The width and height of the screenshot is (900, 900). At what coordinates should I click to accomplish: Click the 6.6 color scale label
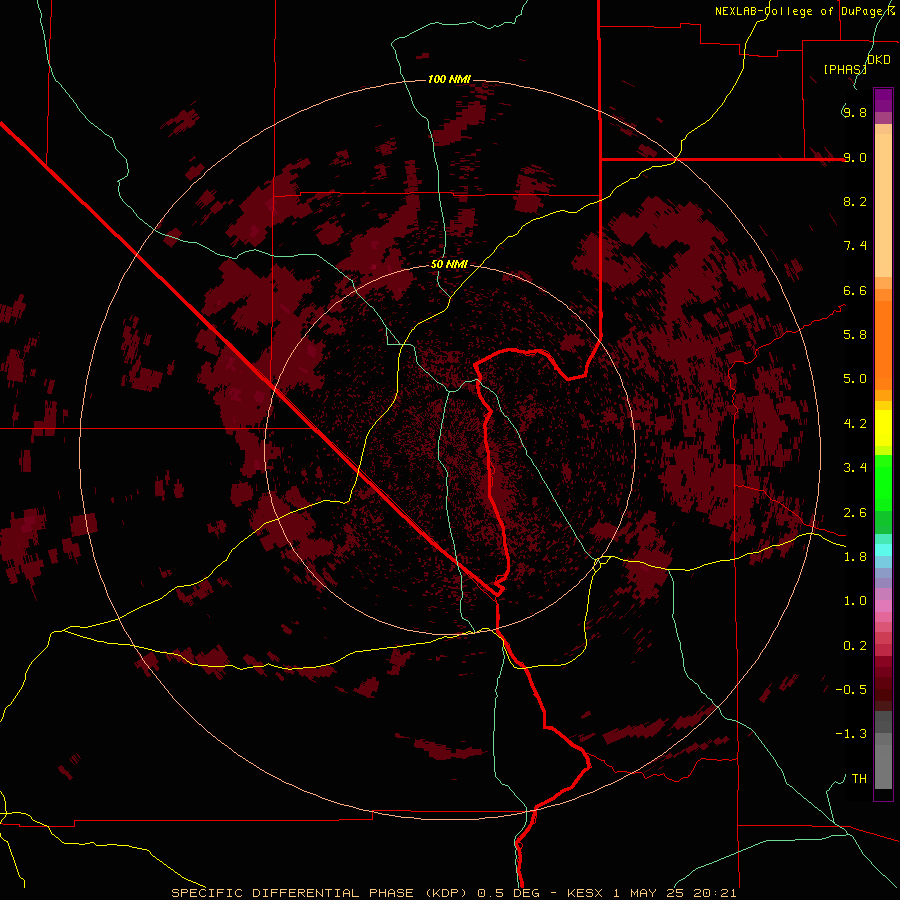click(x=855, y=290)
